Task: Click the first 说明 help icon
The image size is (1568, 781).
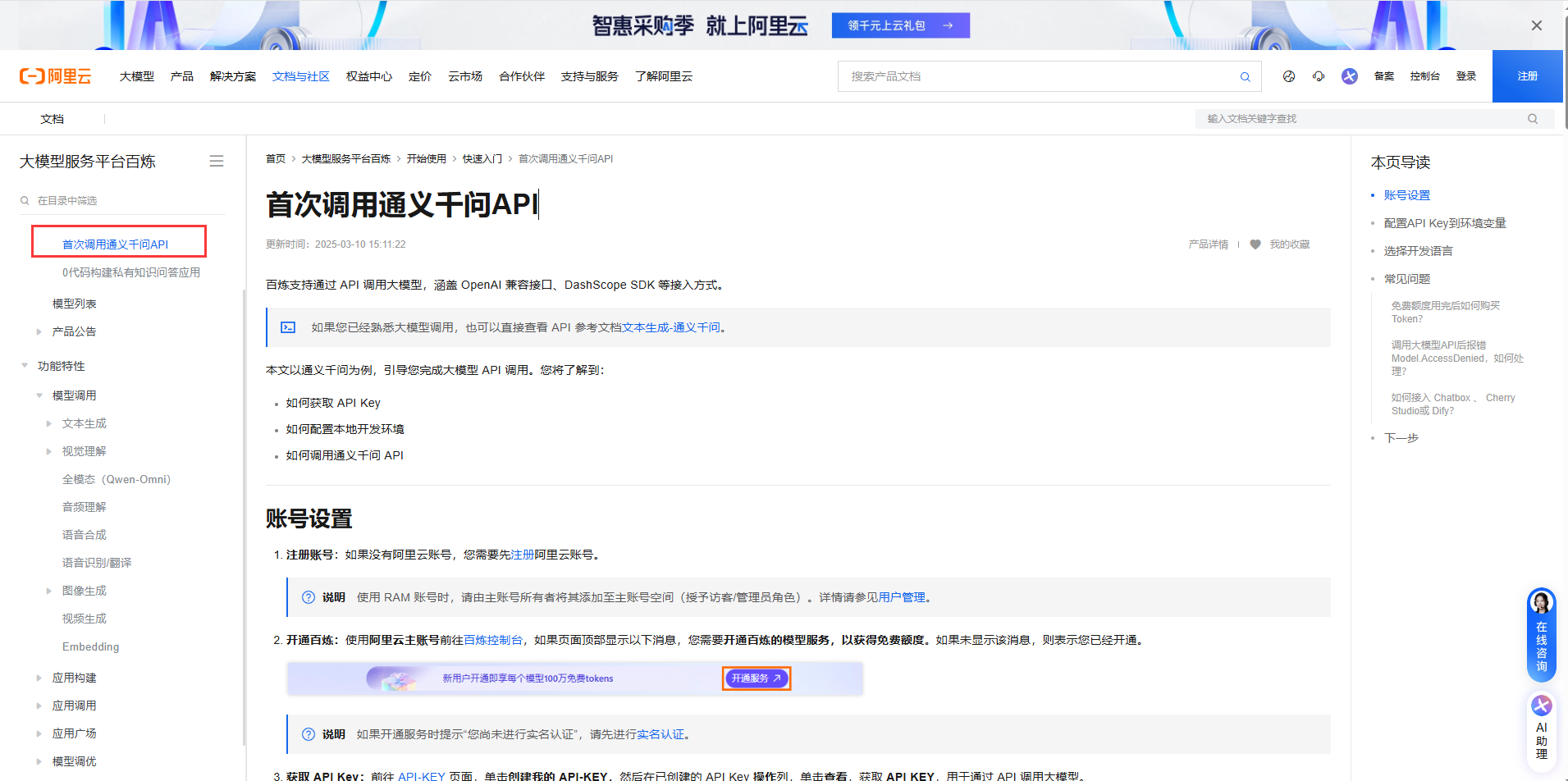Action: (309, 597)
